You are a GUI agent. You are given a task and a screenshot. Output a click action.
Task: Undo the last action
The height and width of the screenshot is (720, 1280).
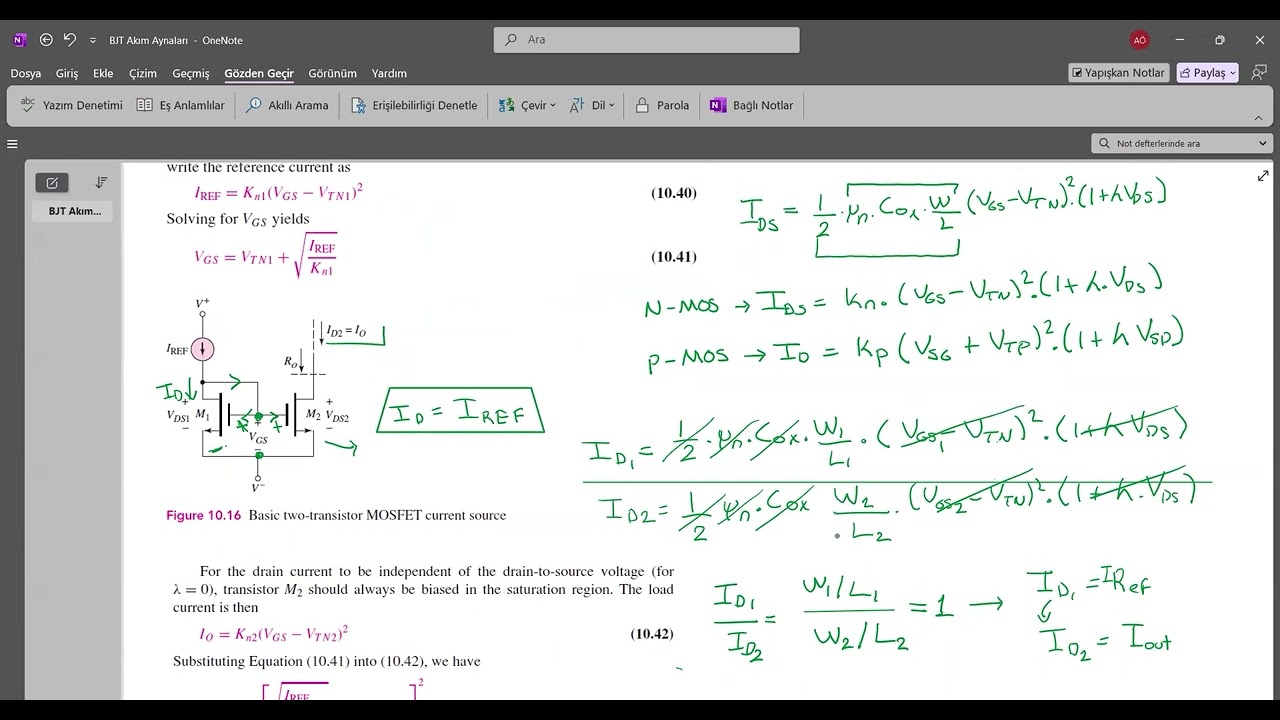(69, 40)
